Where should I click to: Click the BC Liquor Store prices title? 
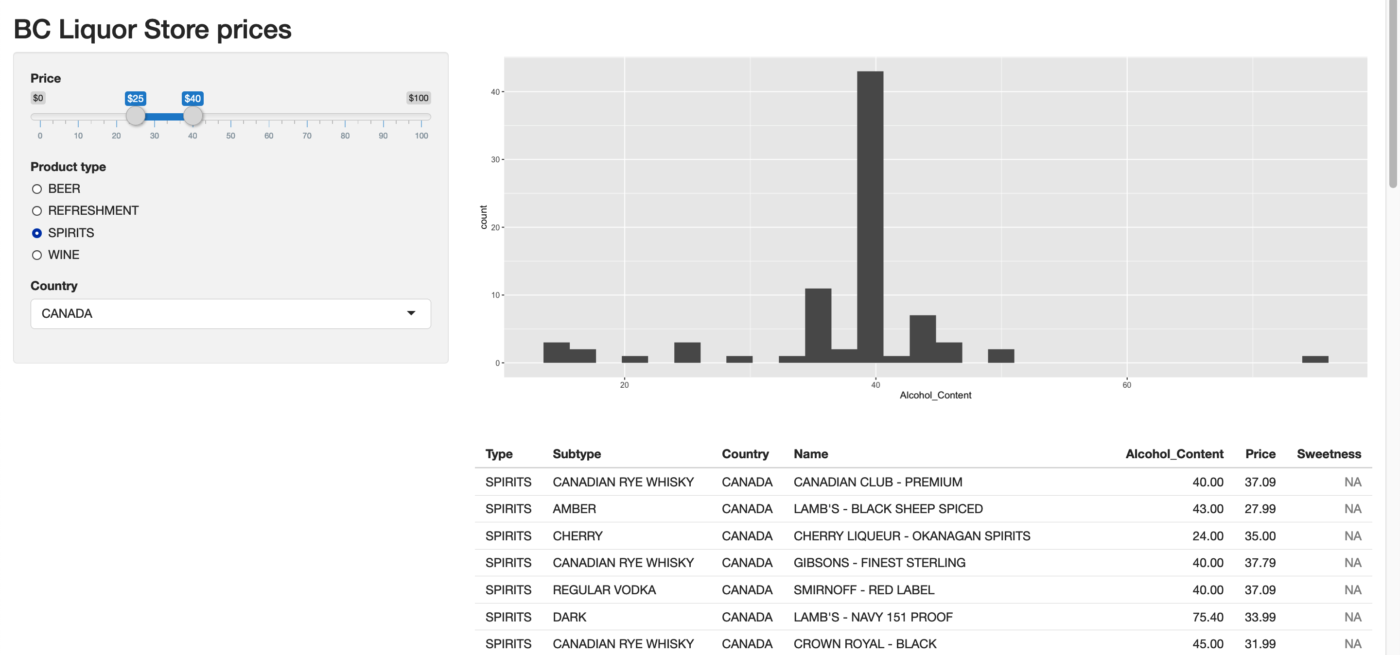(152, 29)
